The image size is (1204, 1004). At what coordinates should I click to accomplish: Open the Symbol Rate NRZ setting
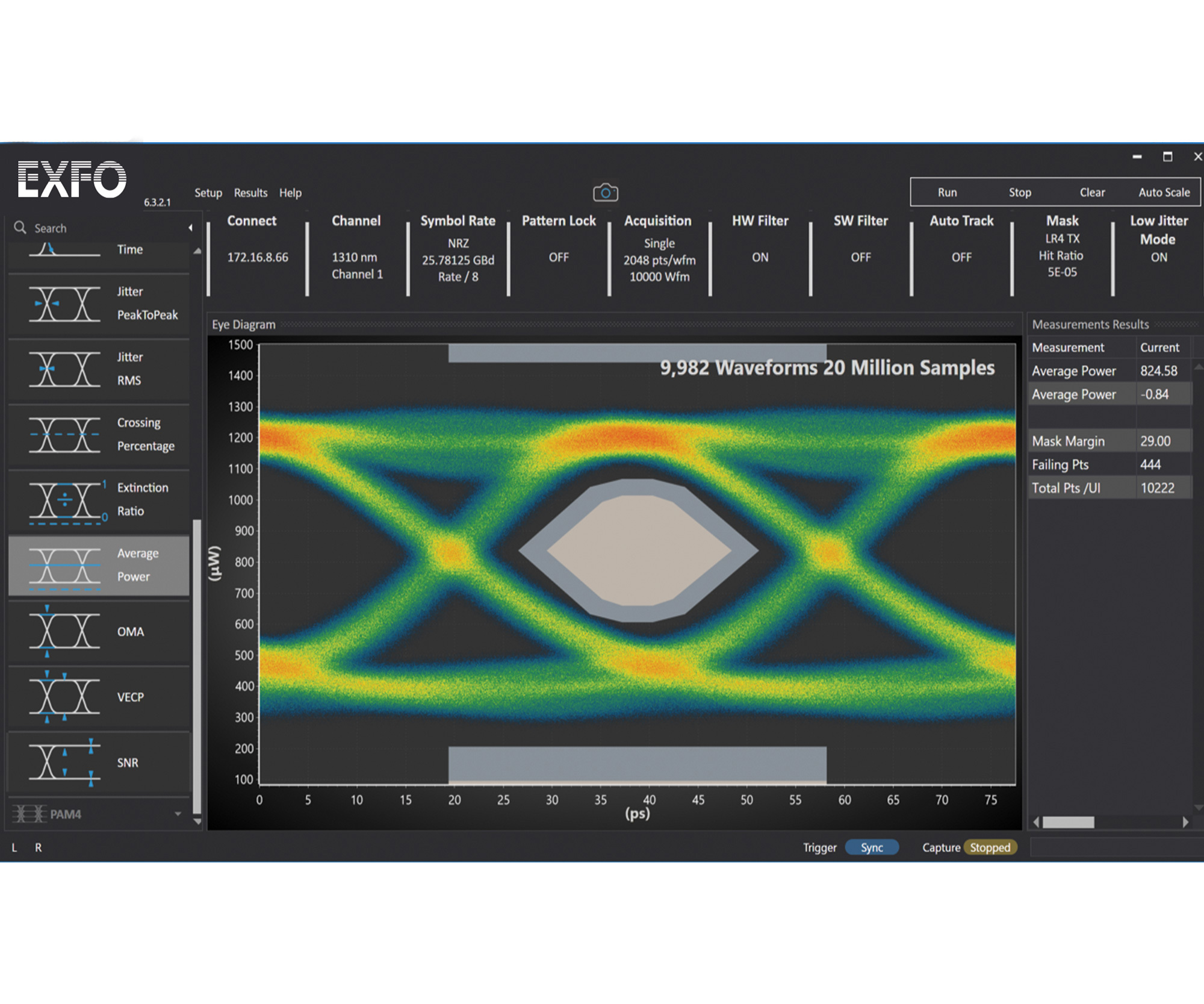(458, 260)
